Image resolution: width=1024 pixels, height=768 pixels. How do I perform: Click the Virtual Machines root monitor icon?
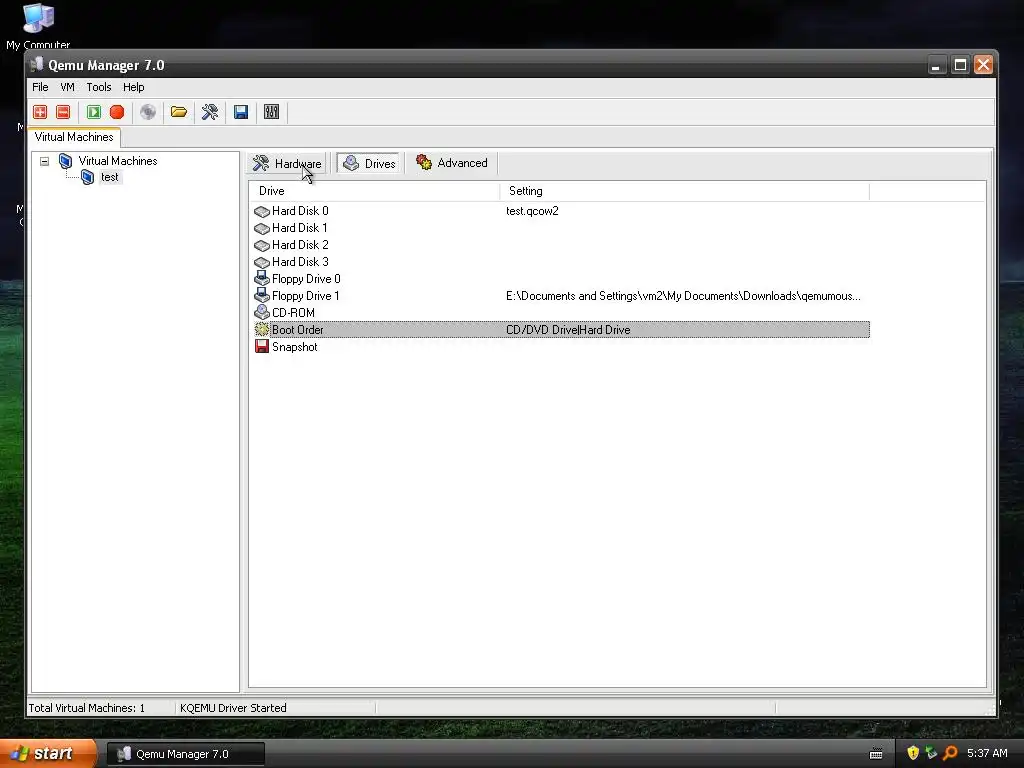tap(65, 161)
